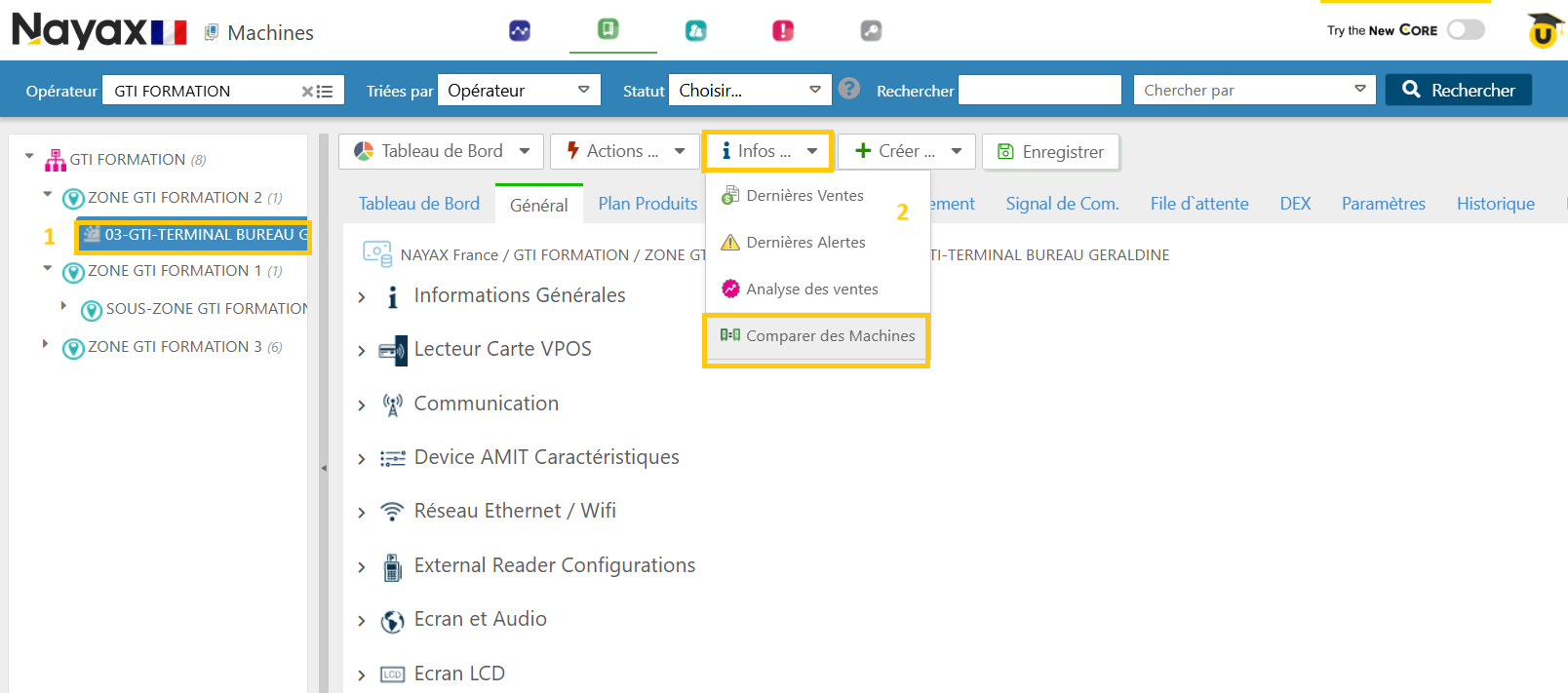
Task: Expand the Lecteur Carte VPOS section
Action: click(362, 351)
